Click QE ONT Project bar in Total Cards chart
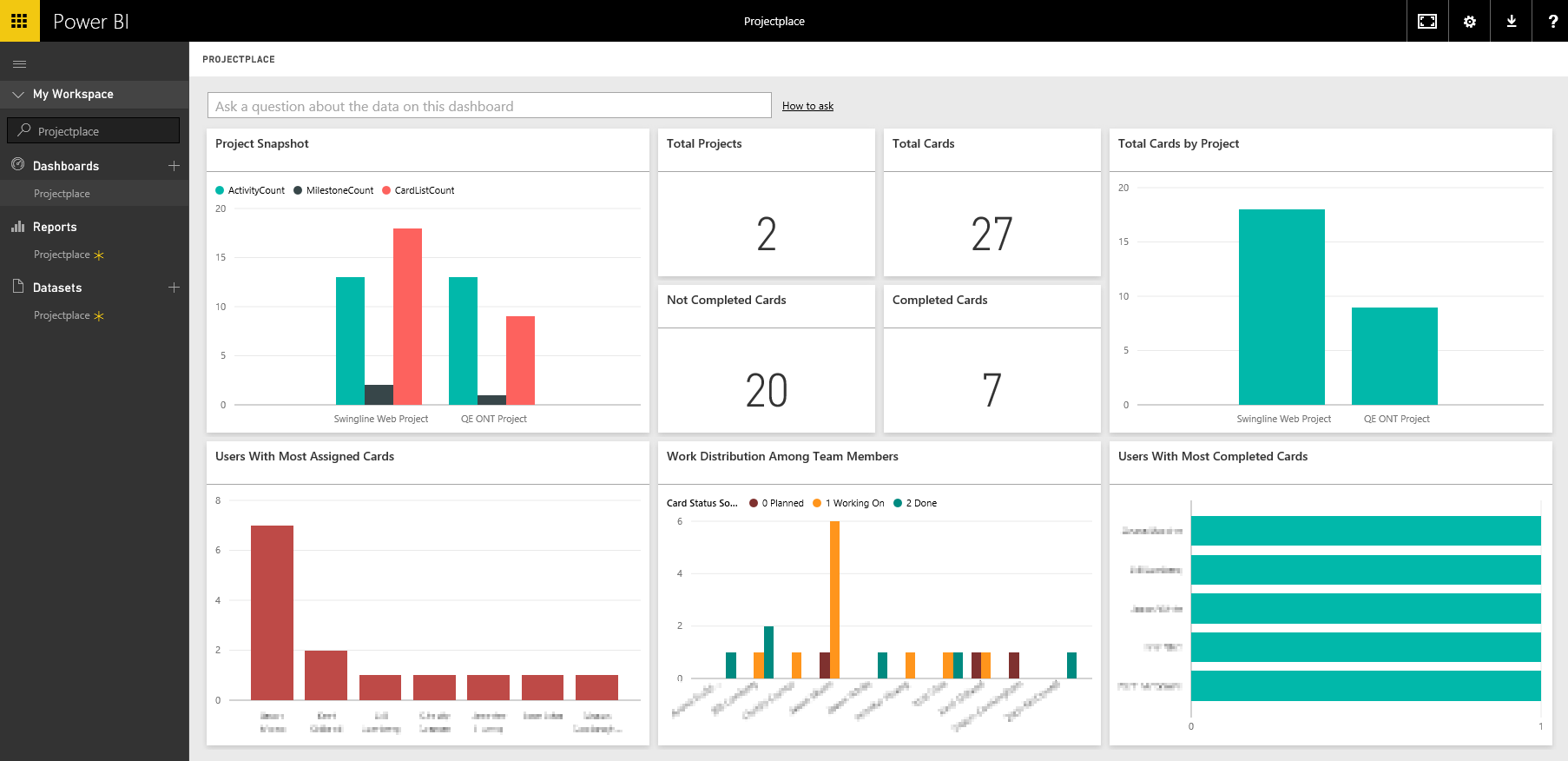Screen dimensions: 1568x761 (1394, 356)
